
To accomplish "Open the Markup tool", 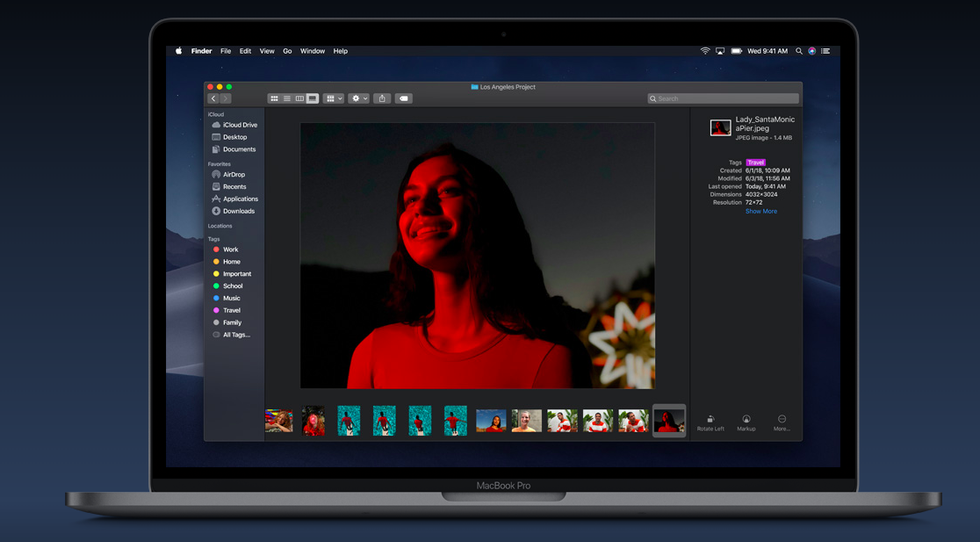I will pyautogui.click(x=746, y=419).
